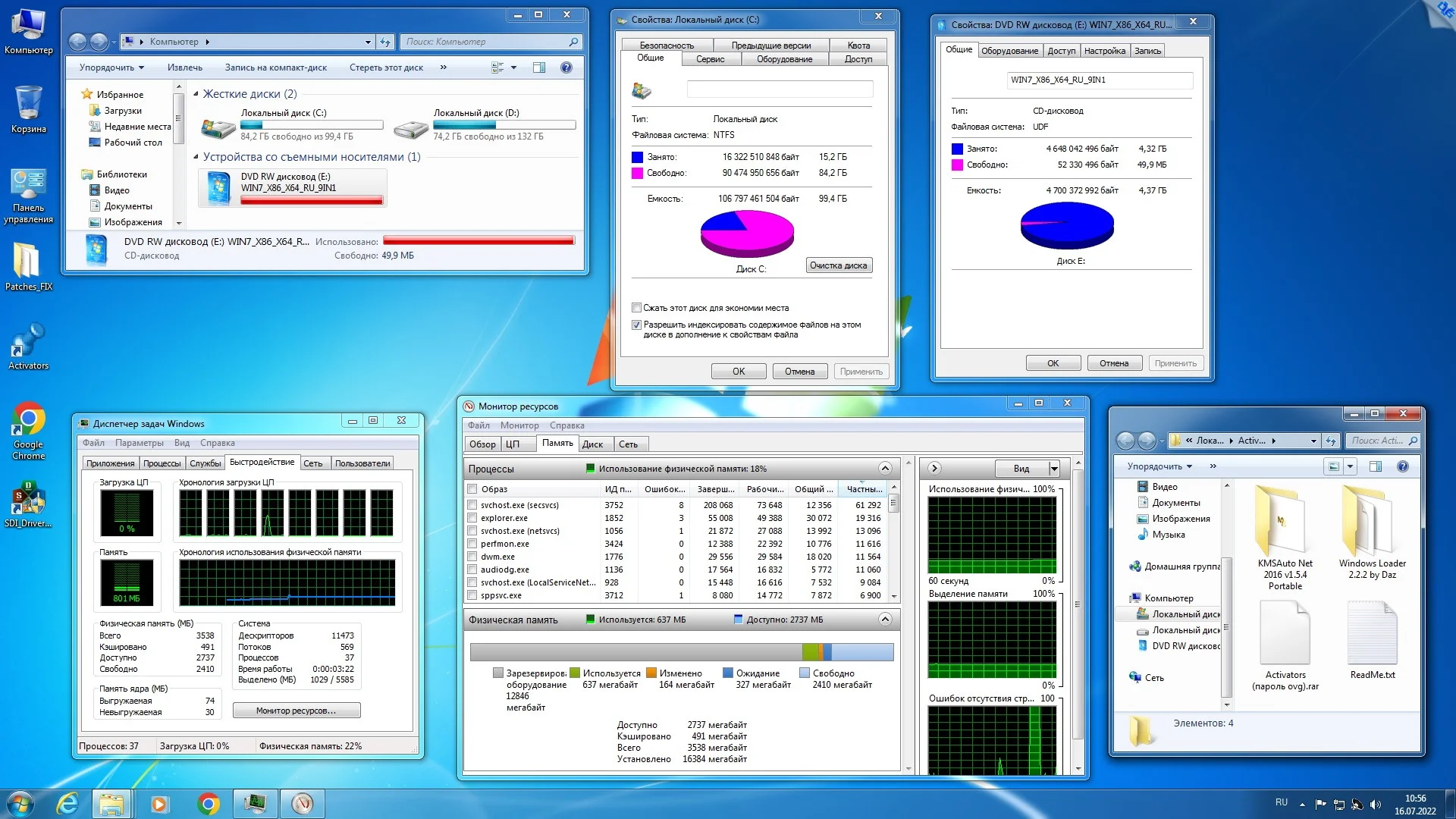Image resolution: width=1456 pixels, height=819 pixels.
Task: Switch to the Диск tab in Resource Monitor
Action: [592, 444]
